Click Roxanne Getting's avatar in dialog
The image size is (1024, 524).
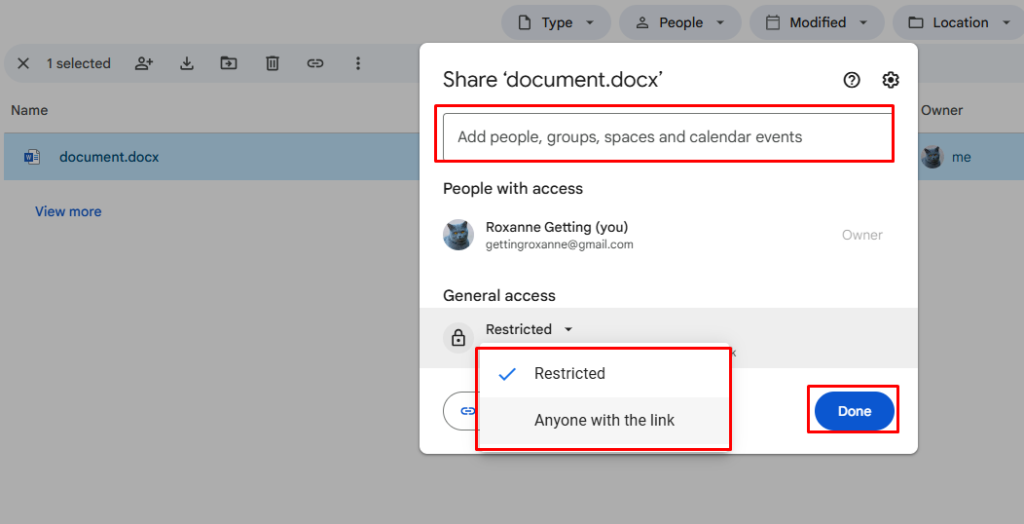point(458,235)
